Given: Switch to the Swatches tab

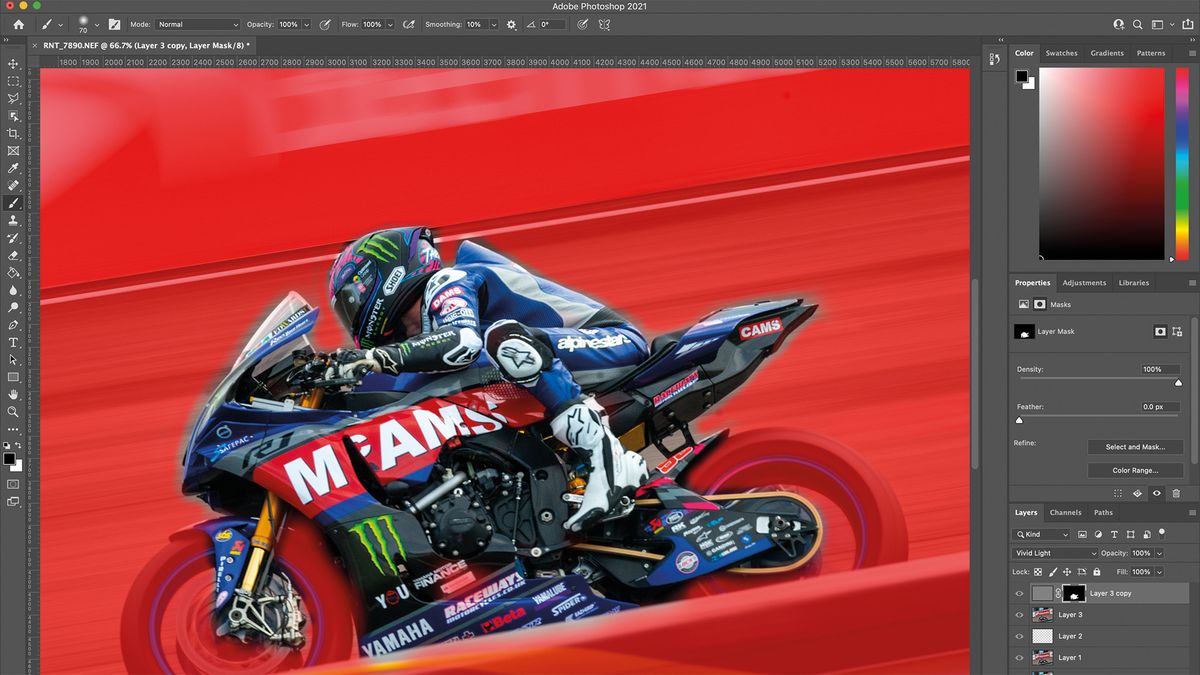Looking at the screenshot, I should tap(1061, 53).
